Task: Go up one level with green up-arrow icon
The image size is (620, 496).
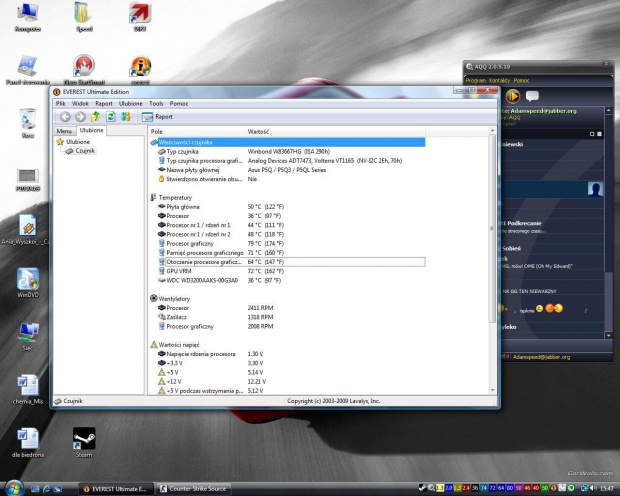Action: click(95, 117)
